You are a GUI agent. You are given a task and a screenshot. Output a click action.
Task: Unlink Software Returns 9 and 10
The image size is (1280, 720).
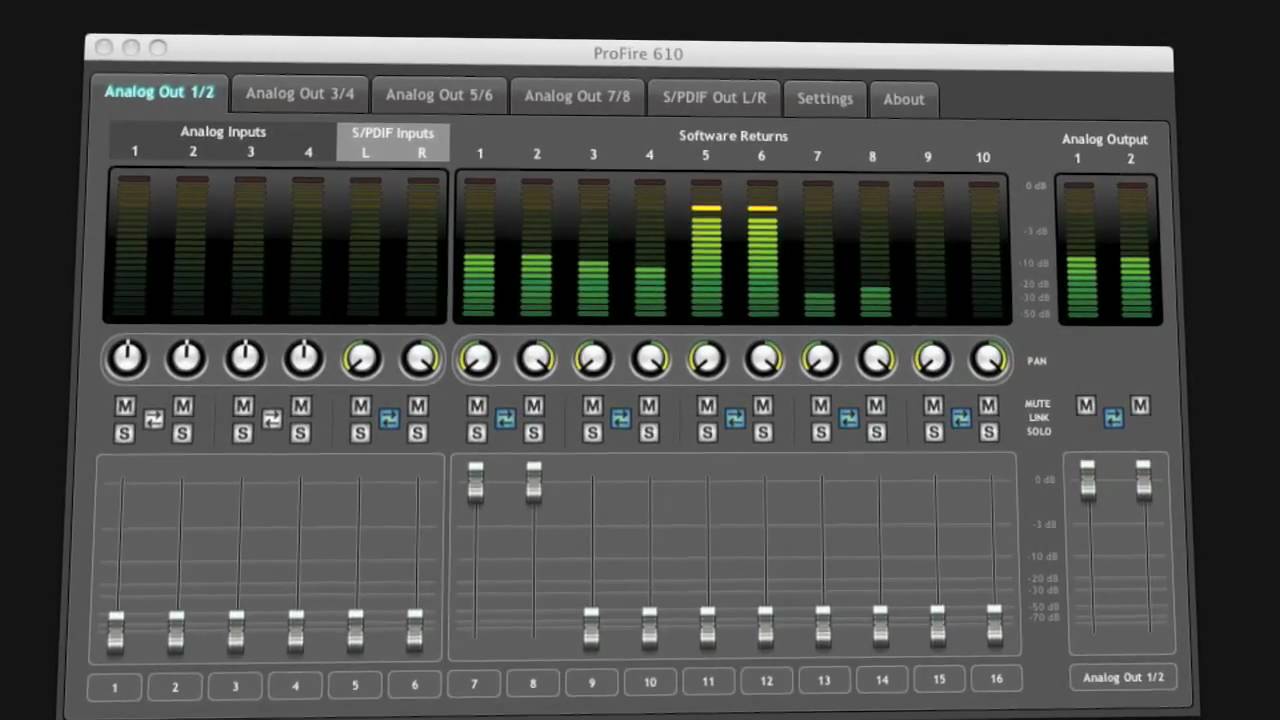tap(961, 420)
